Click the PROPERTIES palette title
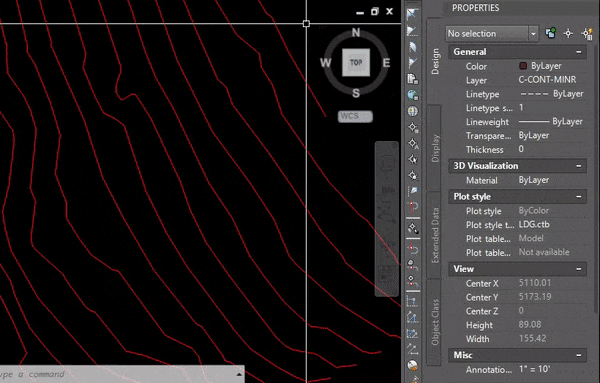600x383 pixels. (x=476, y=8)
